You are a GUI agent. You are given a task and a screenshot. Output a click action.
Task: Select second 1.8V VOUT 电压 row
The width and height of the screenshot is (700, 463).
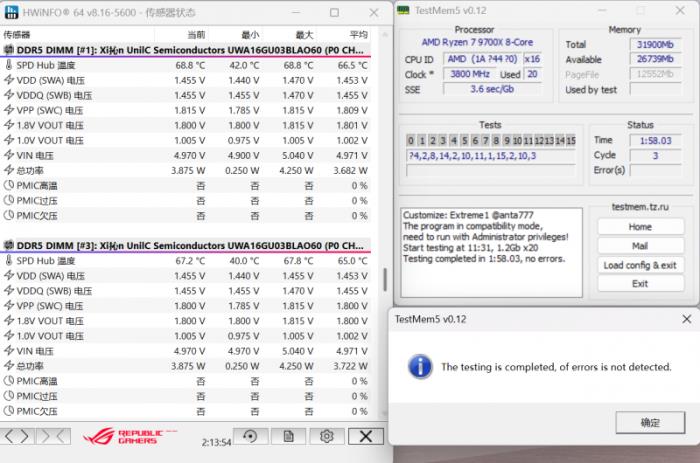(x=185, y=321)
